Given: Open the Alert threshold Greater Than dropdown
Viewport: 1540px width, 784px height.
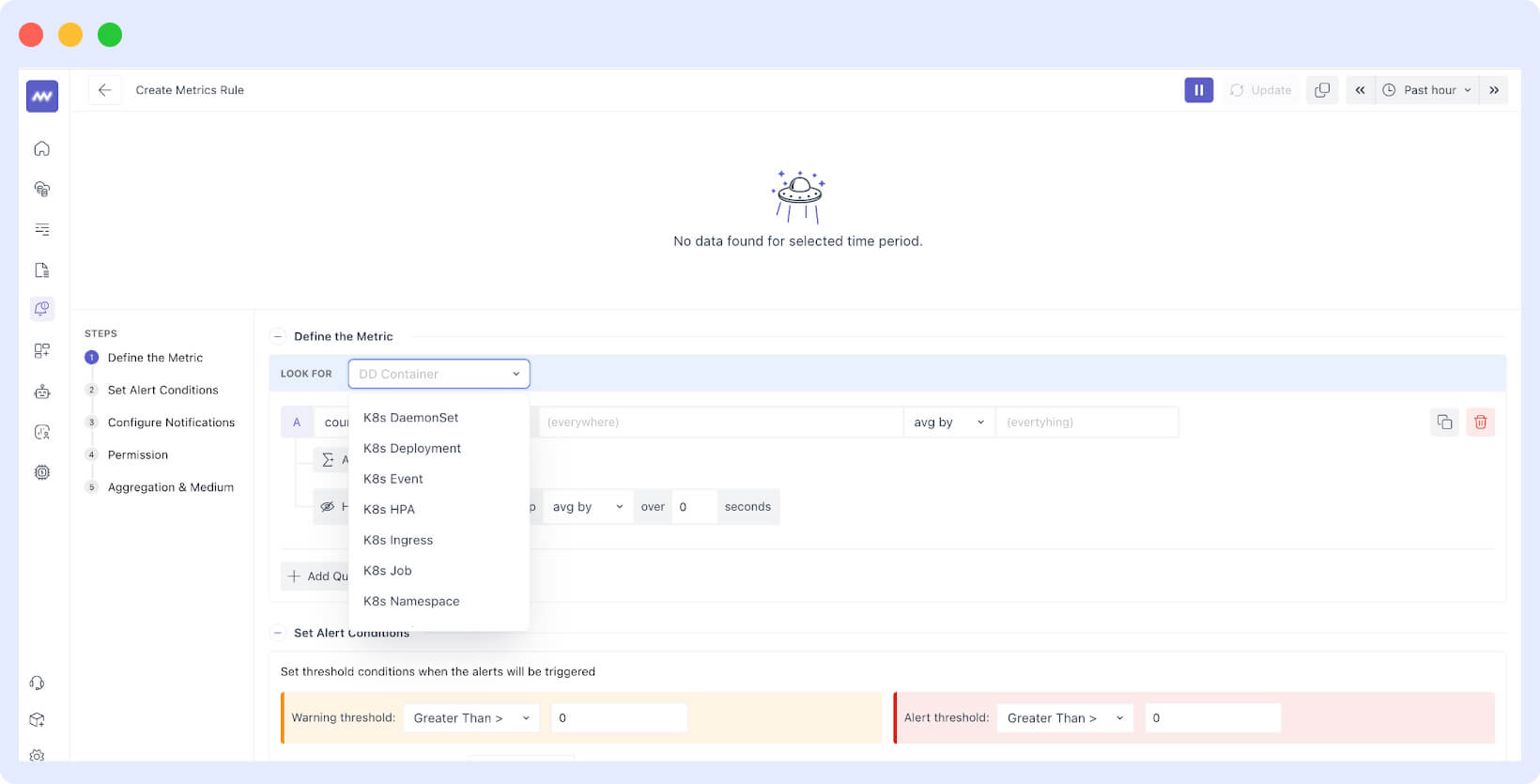Looking at the screenshot, I should point(1064,718).
